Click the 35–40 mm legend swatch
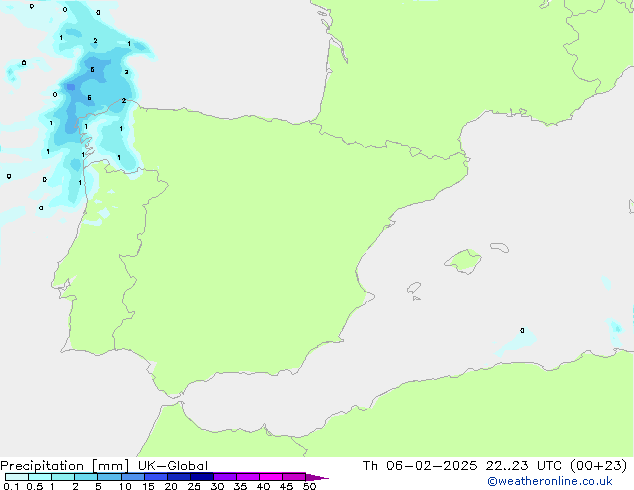Screen dimensions: 634x490 click(x=248, y=477)
